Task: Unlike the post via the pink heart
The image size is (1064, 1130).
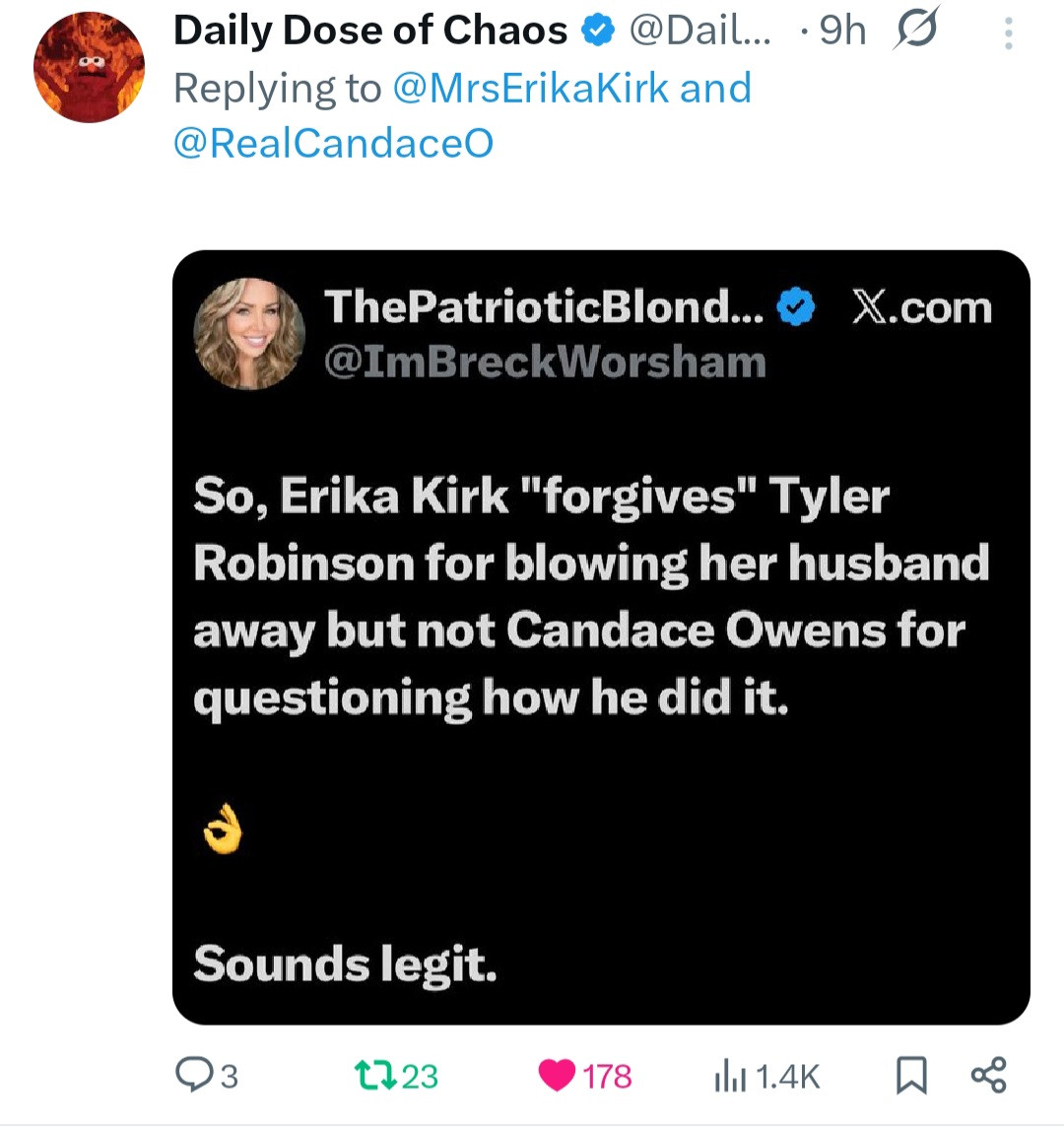Action: [x=557, y=1076]
